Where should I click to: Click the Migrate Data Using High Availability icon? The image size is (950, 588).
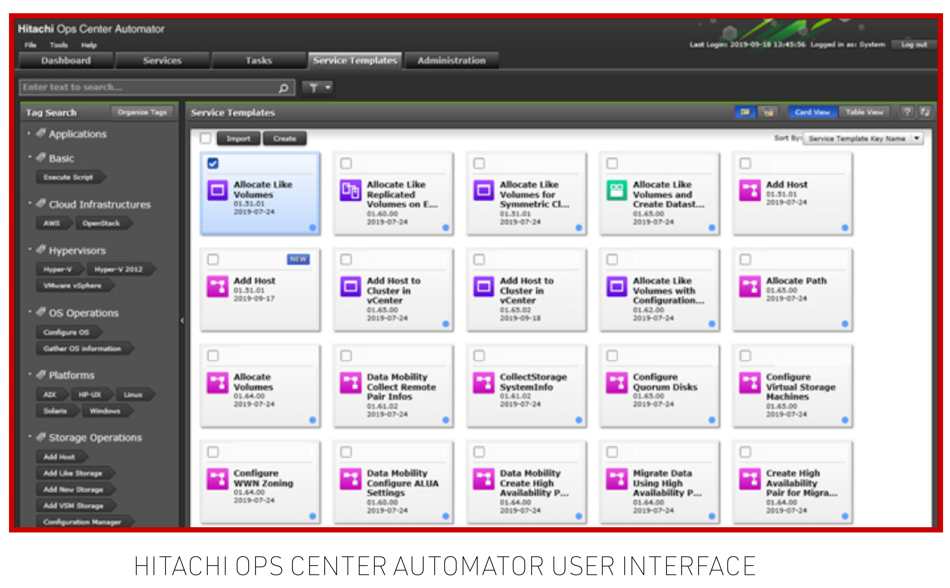617,479
